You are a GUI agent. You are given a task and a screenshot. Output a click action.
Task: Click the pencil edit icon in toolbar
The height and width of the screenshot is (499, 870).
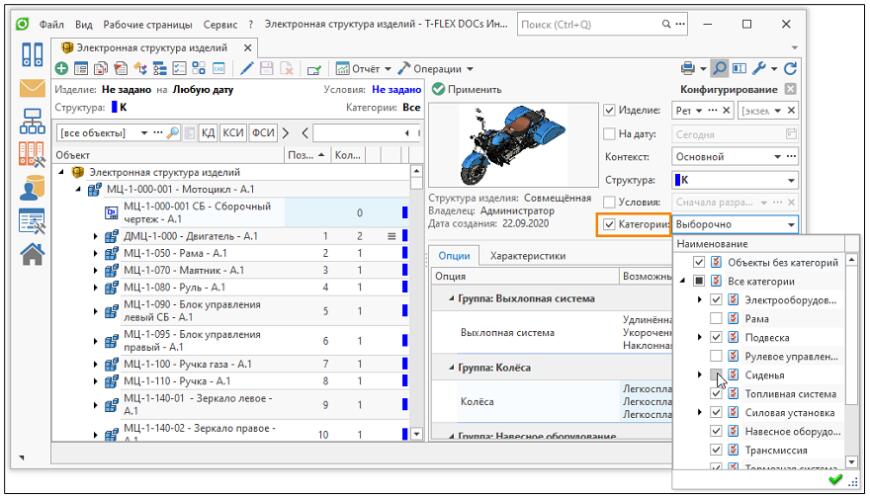tap(246, 69)
